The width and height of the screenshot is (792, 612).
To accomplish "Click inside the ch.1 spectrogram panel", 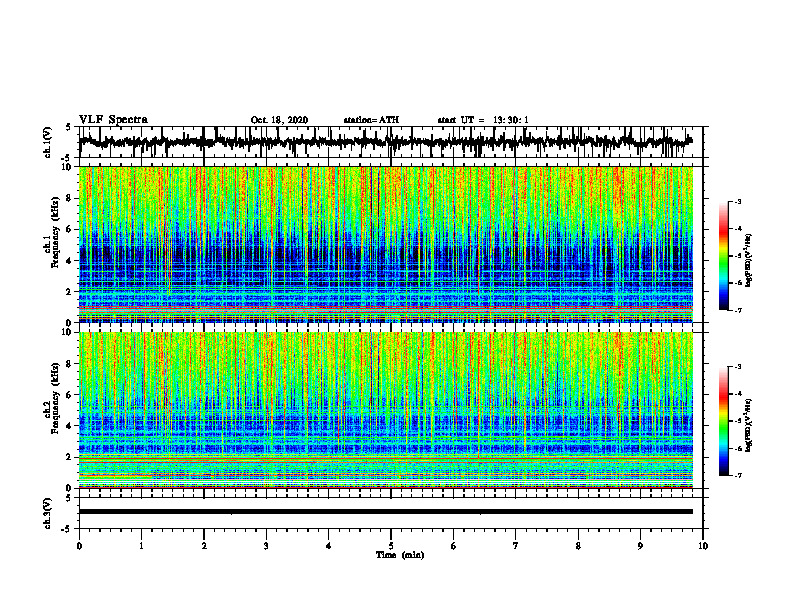I will 386,244.
